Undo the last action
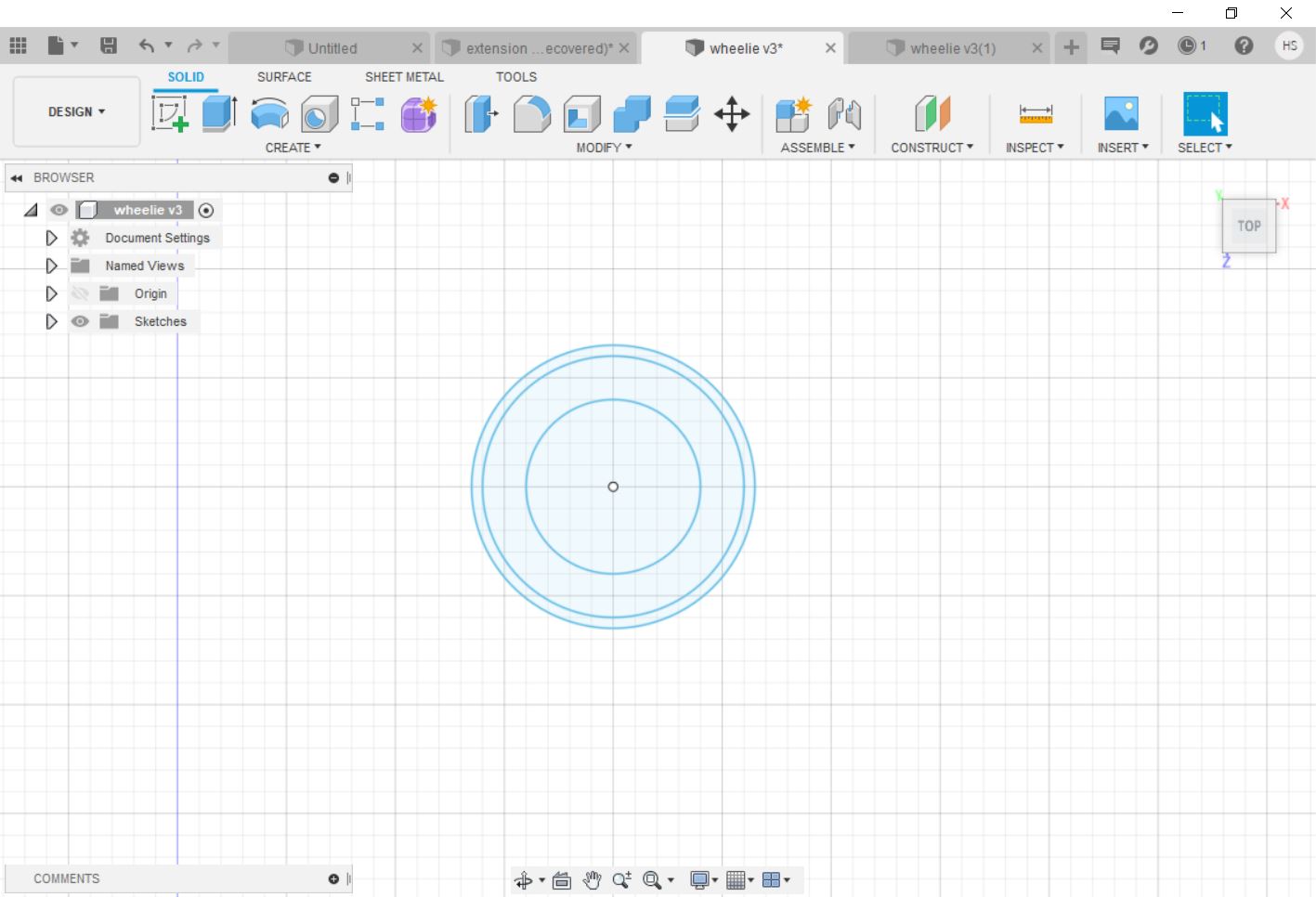1316x897 pixels. pyautogui.click(x=147, y=45)
